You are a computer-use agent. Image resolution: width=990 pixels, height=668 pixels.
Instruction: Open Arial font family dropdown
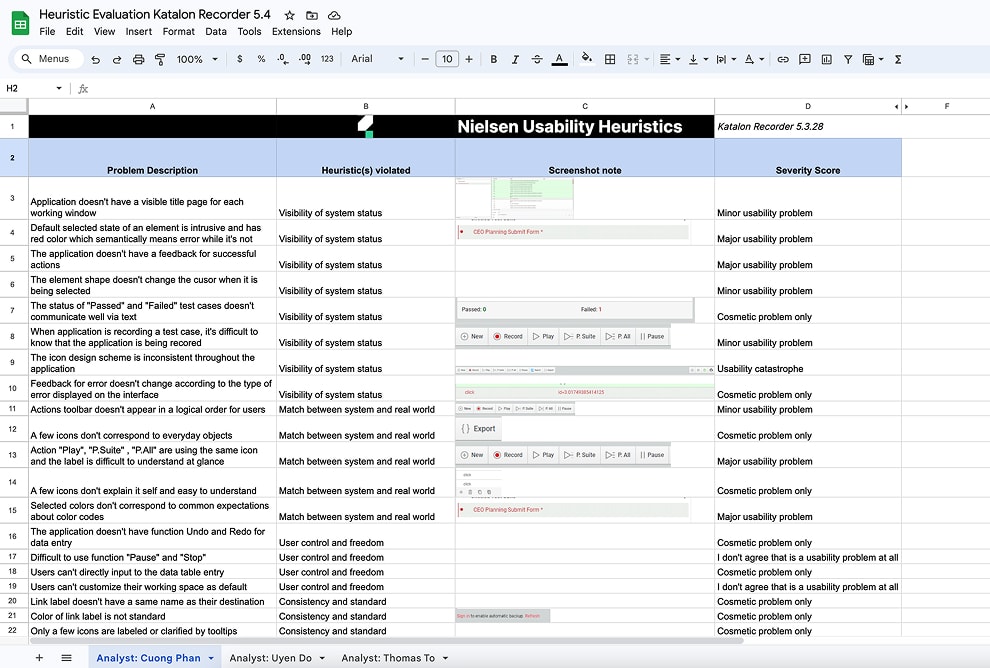(377, 59)
